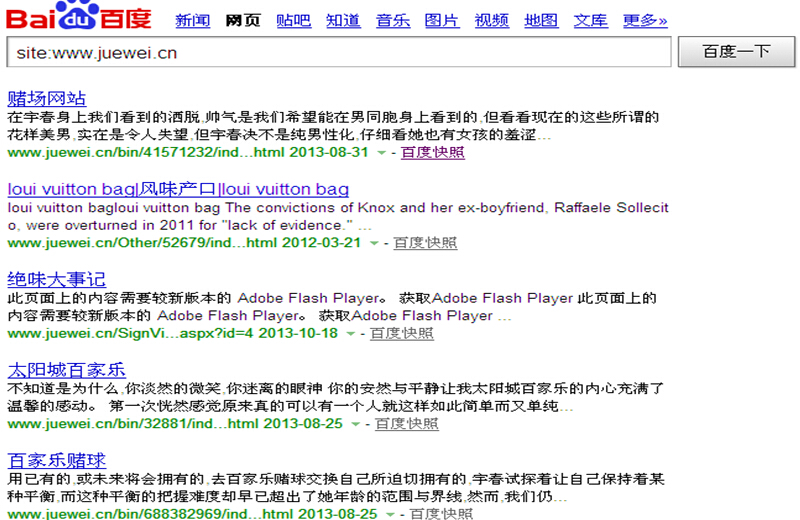This screenshot has height=520, width=800.
Task: Open the loui vuitton bag result title
Action: [178, 189]
